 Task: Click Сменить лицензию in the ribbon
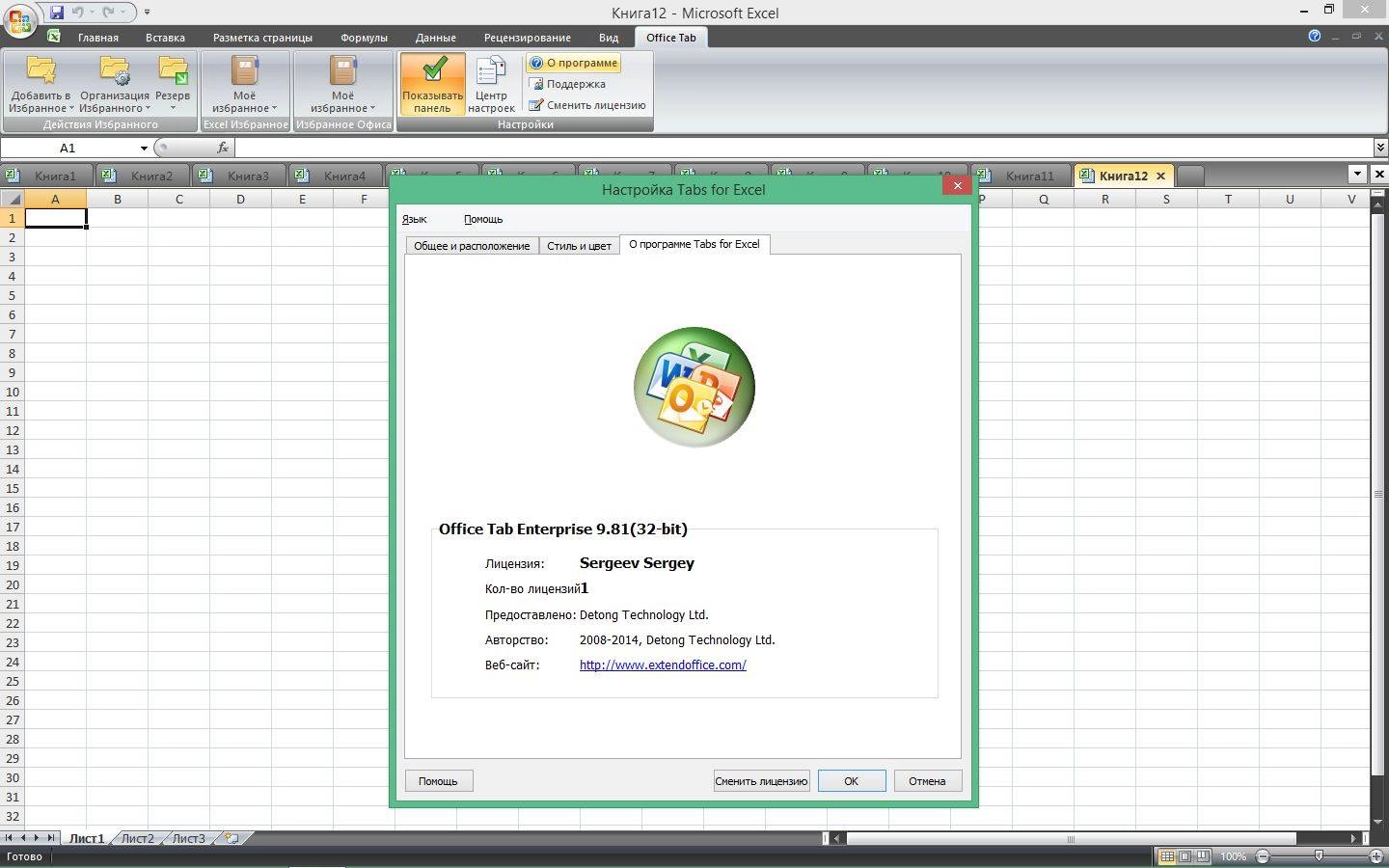point(587,105)
